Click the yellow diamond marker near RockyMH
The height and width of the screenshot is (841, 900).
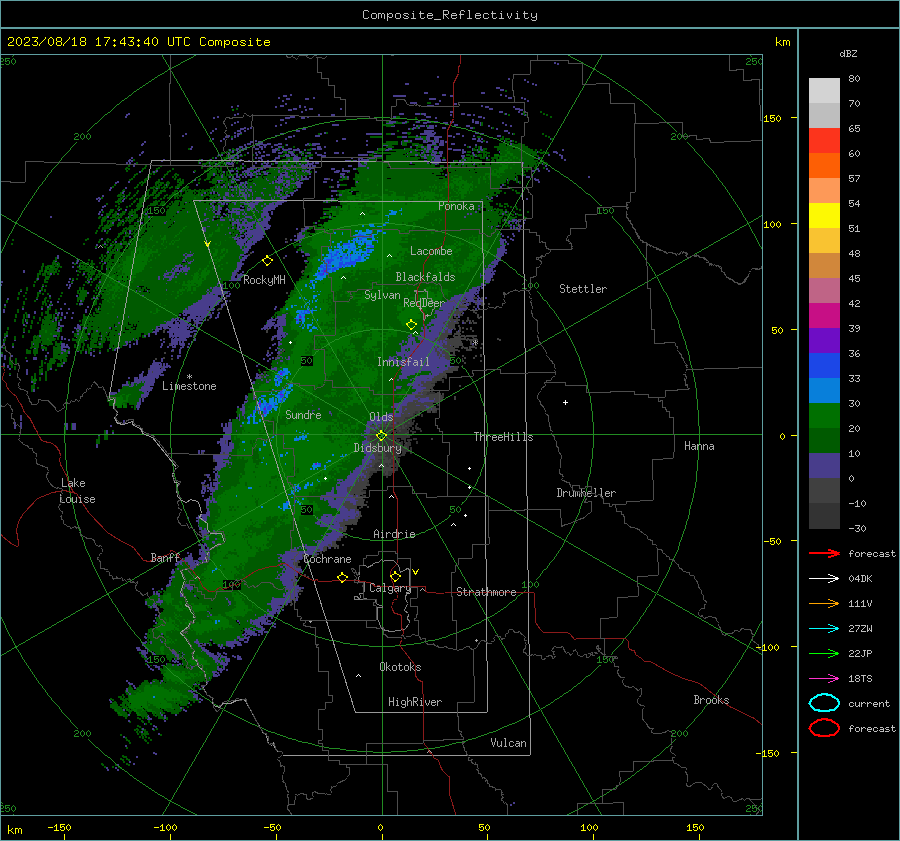[267, 261]
